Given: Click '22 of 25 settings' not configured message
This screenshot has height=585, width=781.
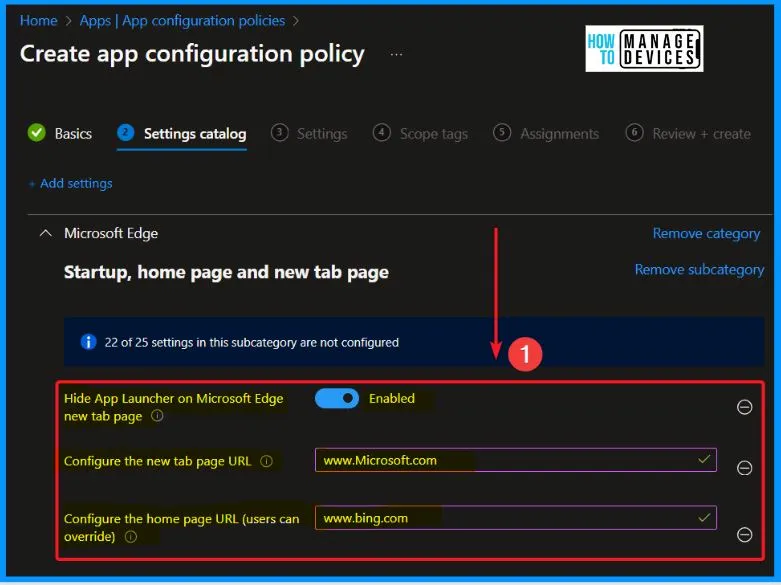Looking at the screenshot, I should click(x=252, y=342).
